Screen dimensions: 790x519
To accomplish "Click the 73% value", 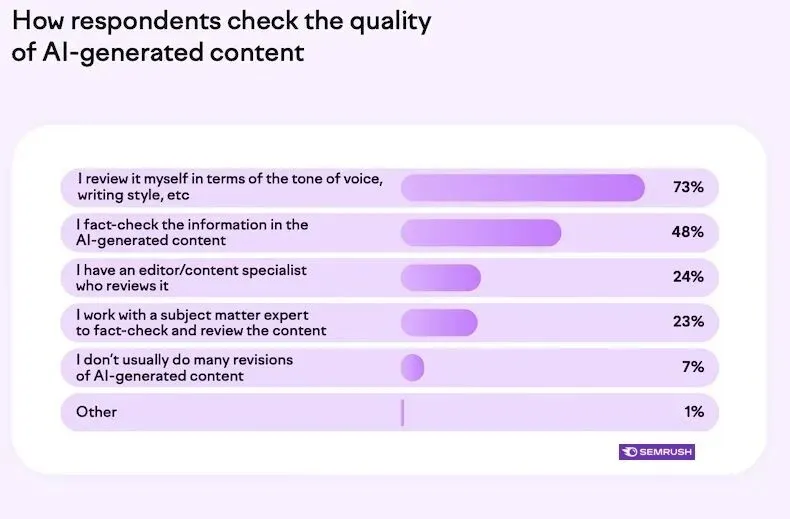I will [x=689, y=187].
